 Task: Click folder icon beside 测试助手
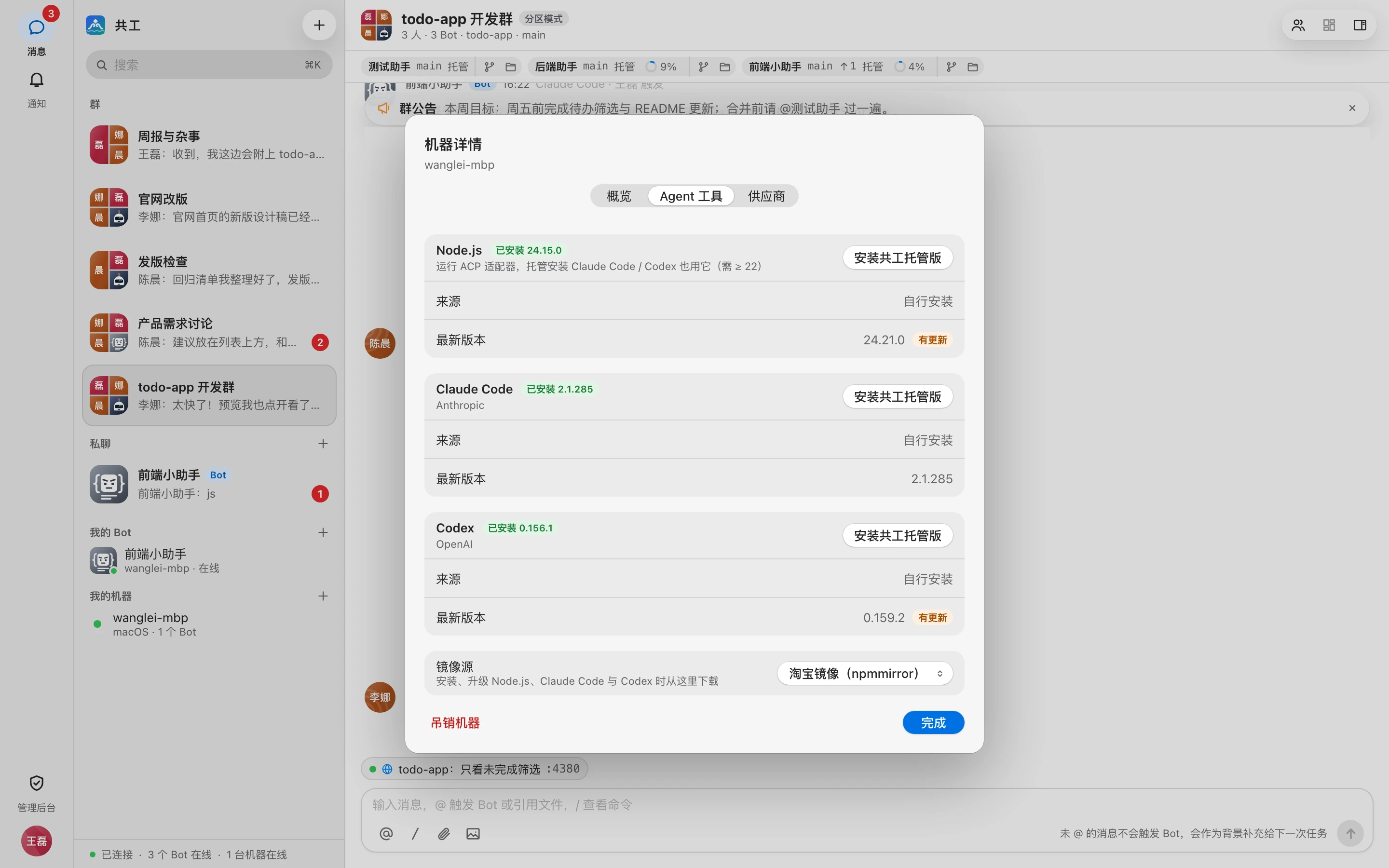tap(510, 67)
